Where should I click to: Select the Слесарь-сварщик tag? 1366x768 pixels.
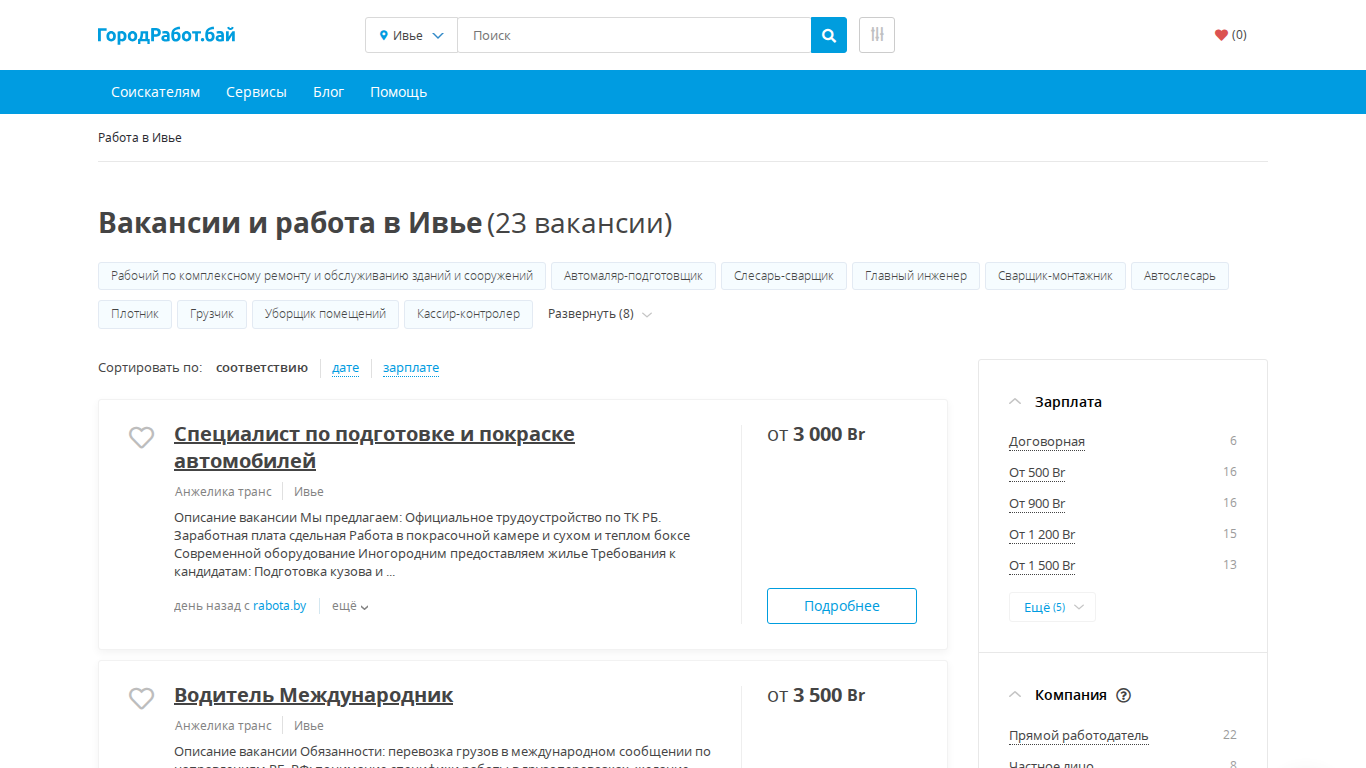(x=784, y=276)
